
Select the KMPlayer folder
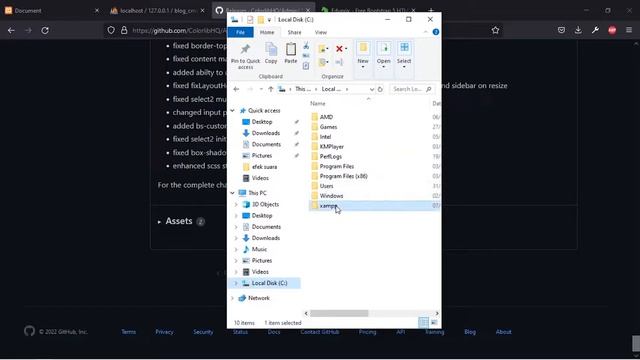point(331,147)
